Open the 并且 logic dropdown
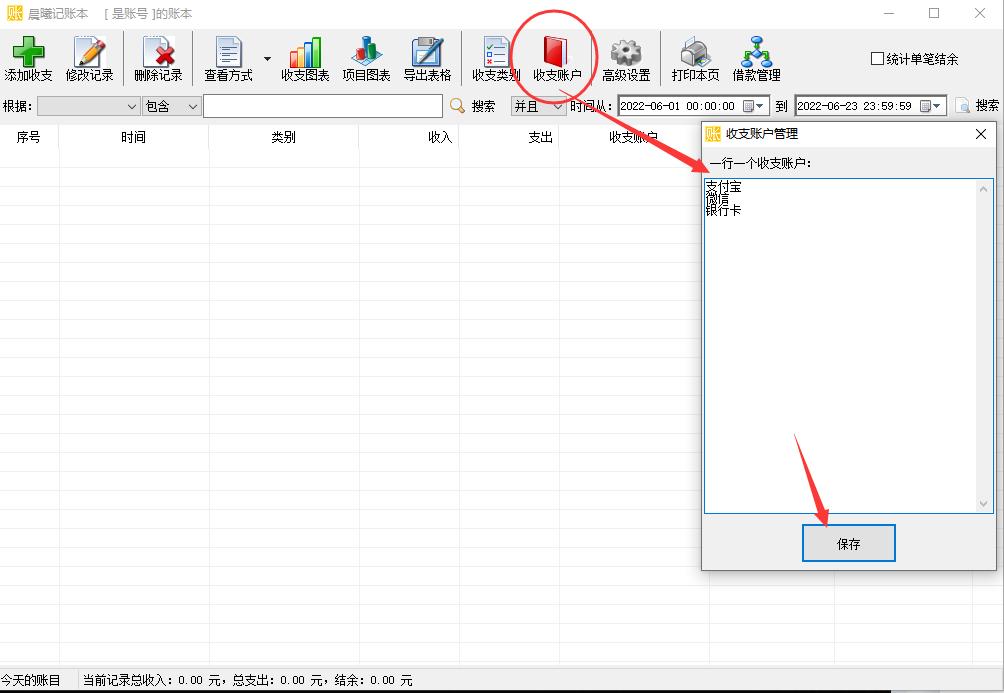 pyautogui.click(x=538, y=106)
